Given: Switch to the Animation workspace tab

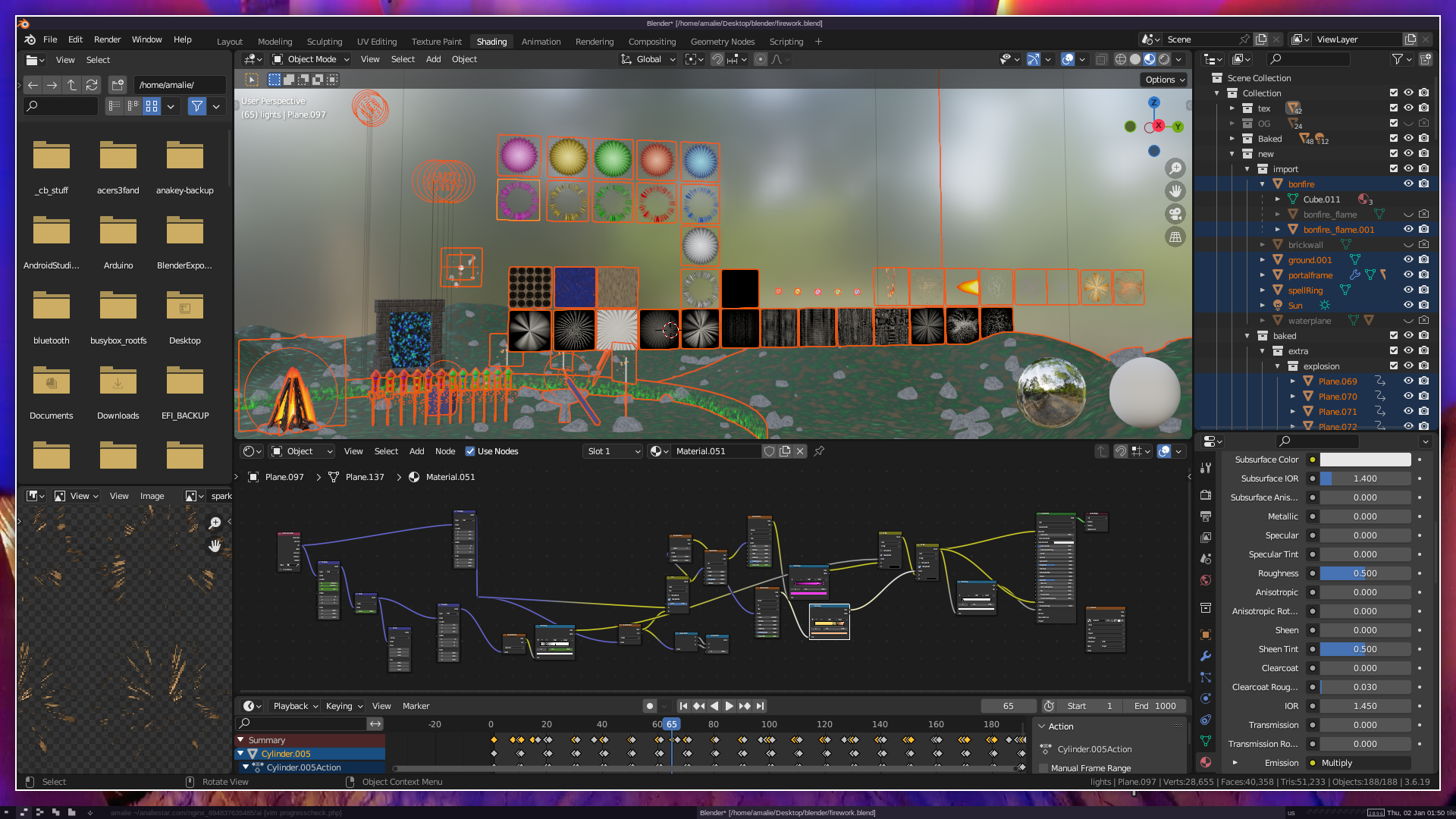Looking at the screenshot, I should pos(541,42).
